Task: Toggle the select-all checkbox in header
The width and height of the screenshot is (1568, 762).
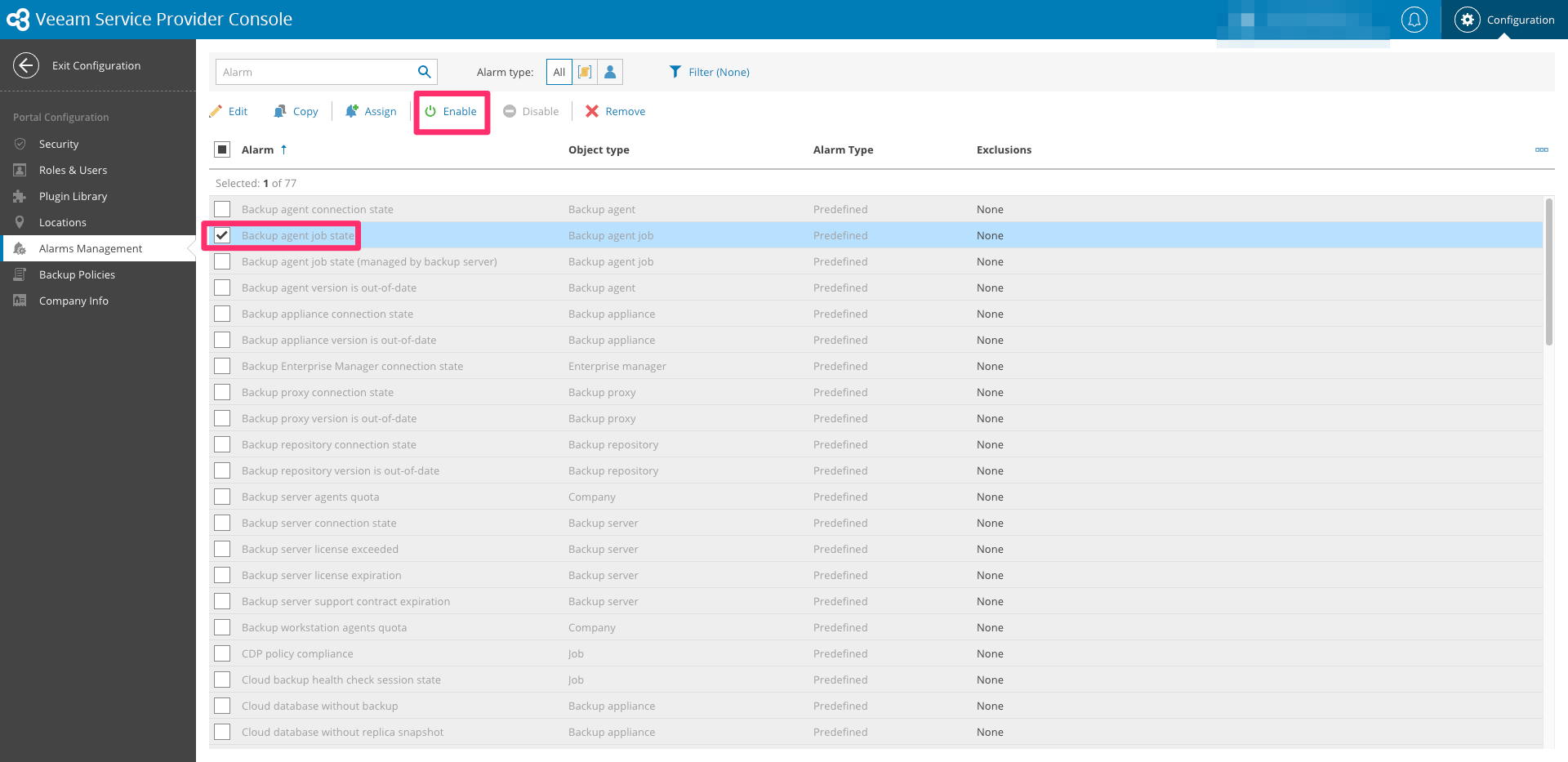Action: click(222, 149)
